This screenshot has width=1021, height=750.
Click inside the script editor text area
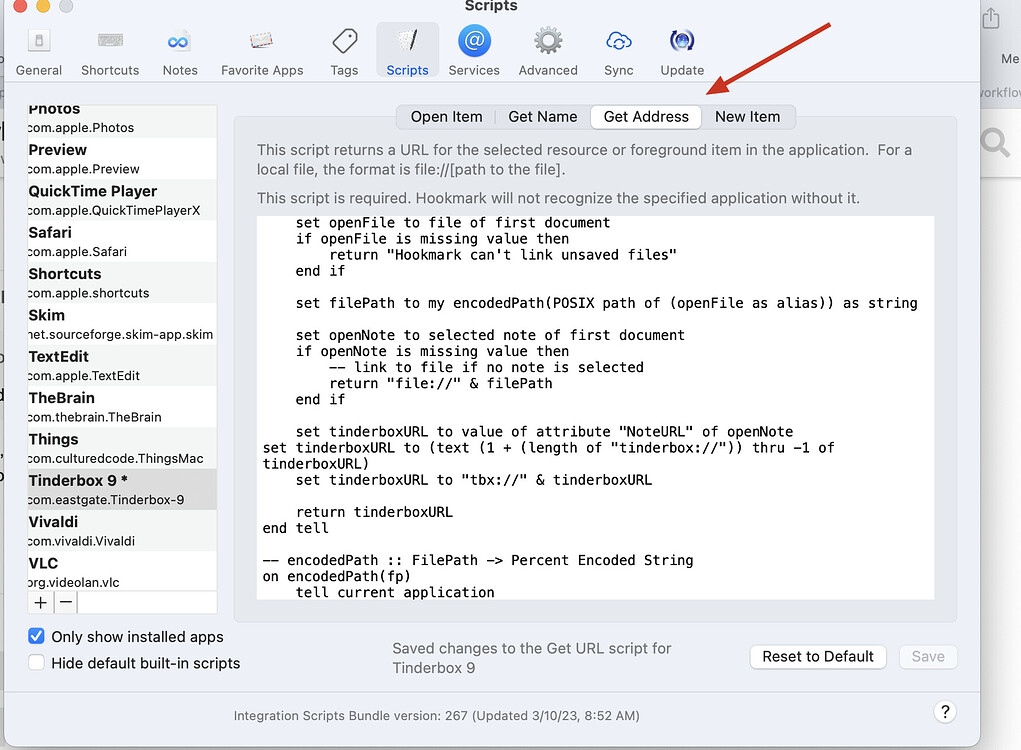click(595, 408)
